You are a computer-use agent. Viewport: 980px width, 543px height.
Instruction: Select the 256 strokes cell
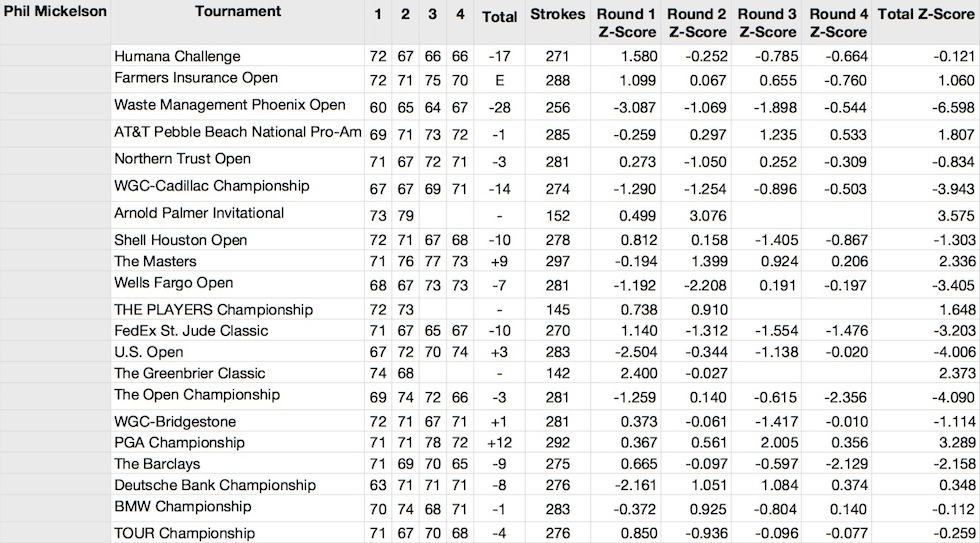(x=558, y=107)
